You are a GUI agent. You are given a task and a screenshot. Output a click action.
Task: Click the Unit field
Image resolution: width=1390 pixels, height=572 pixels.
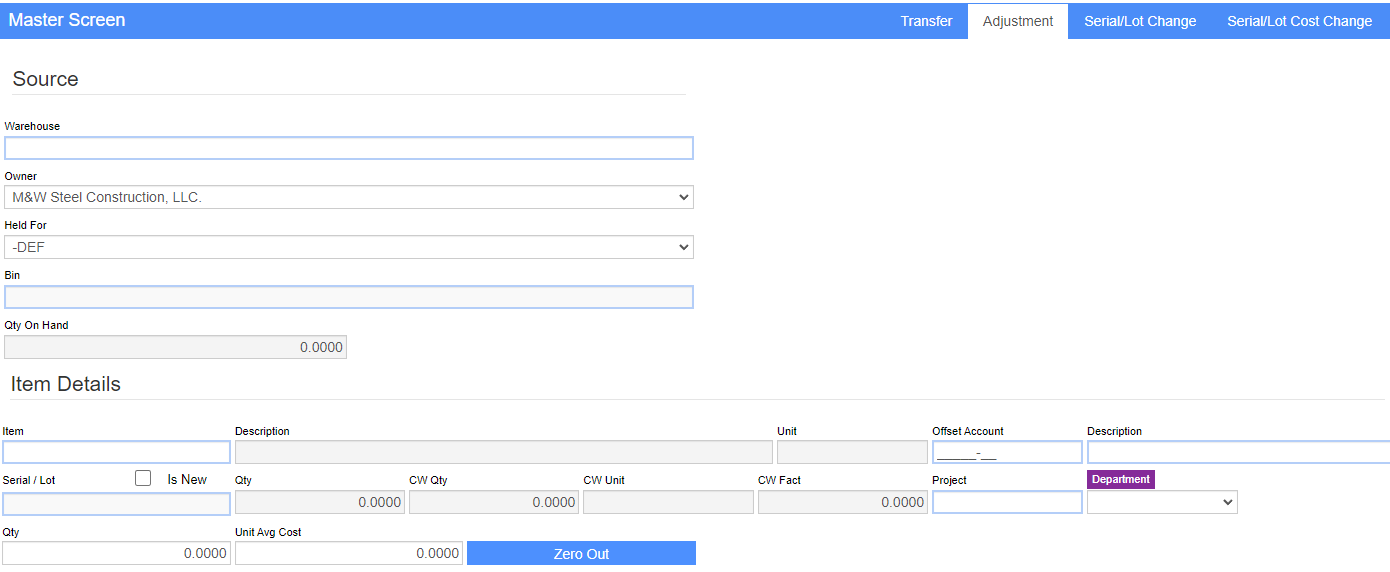[852, 452]
